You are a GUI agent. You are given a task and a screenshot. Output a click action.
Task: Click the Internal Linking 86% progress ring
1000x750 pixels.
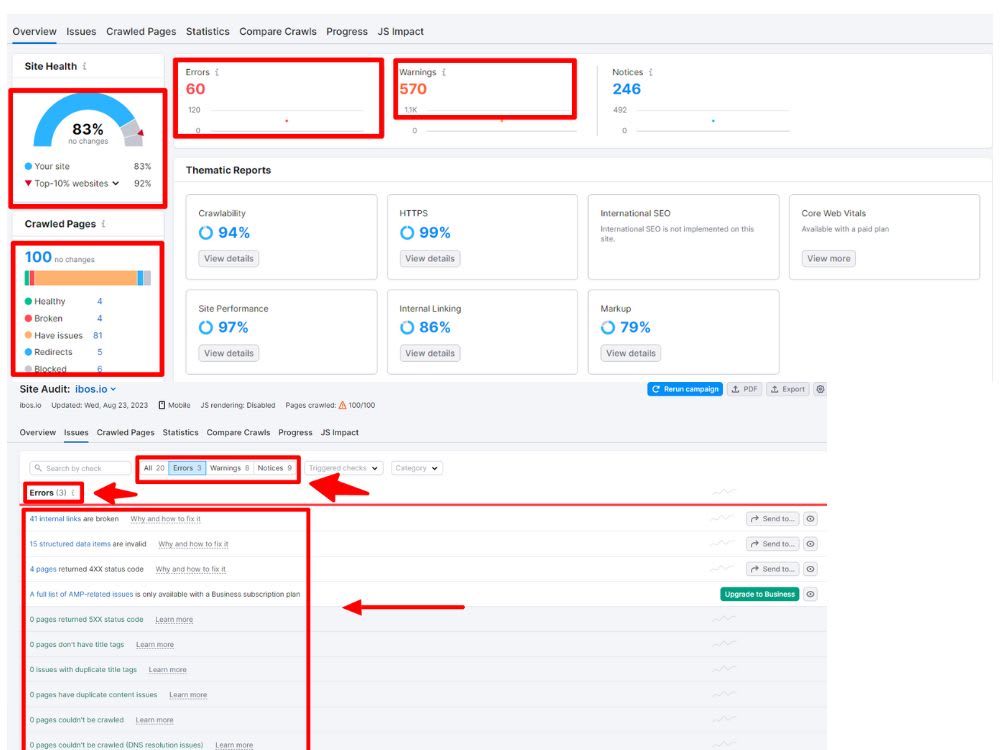pos(407,327)
